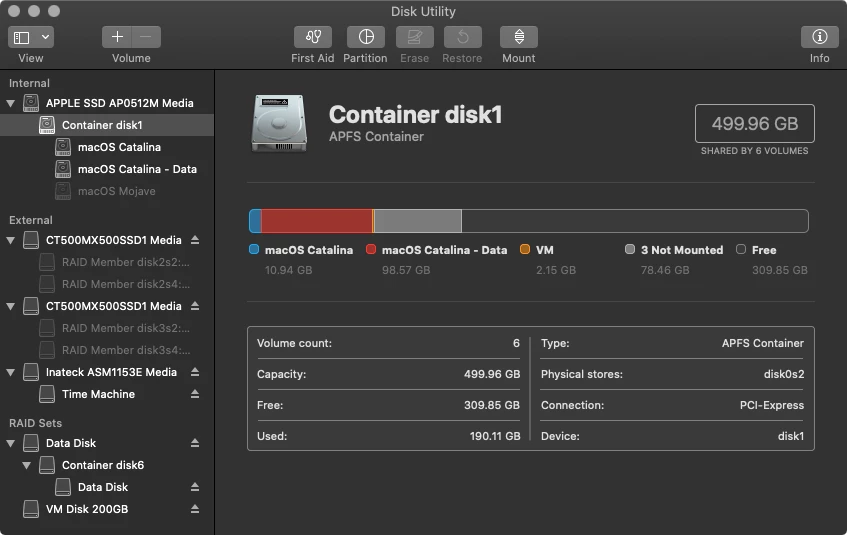This screenshot has width=847, height=535.
Task: Open the View dropdown chevron
Action: [45, 37]
